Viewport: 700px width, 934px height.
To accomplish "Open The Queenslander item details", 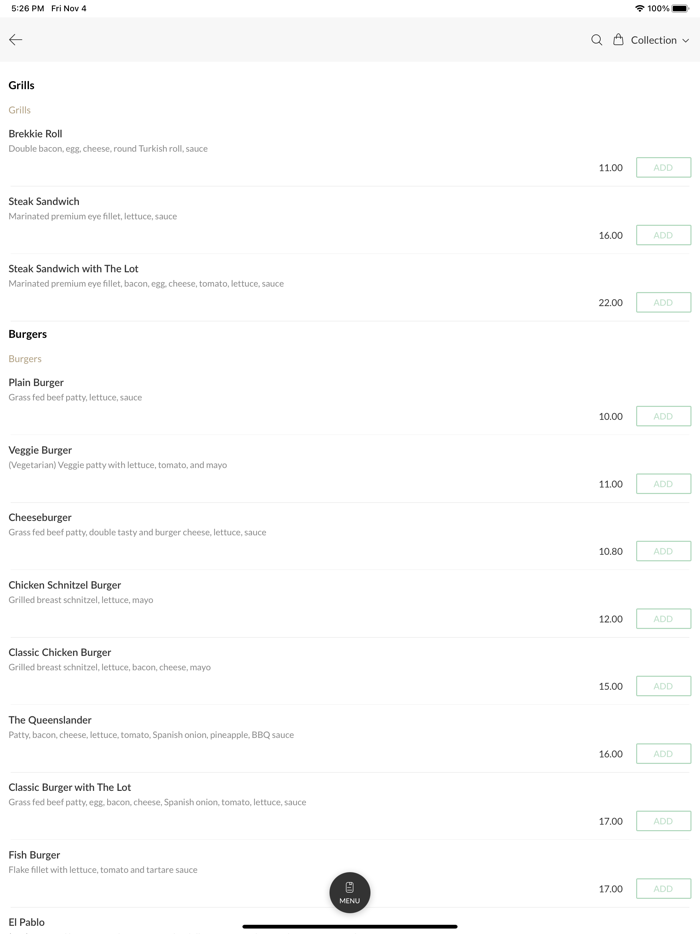I will (50, 720).
